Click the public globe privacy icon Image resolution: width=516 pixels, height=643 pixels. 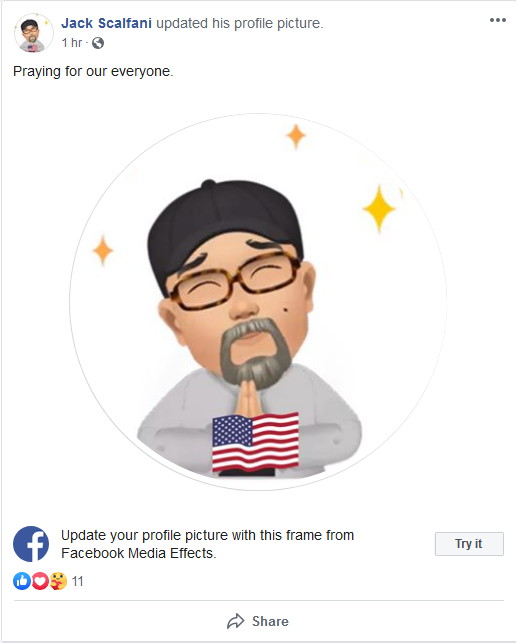pos(98,43)
